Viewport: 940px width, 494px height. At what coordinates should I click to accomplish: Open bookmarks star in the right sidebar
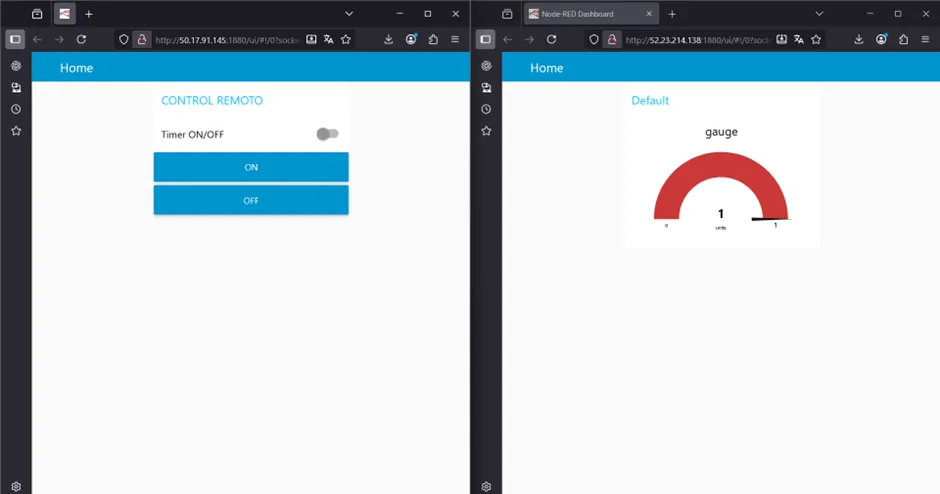[x=486, y=131]
